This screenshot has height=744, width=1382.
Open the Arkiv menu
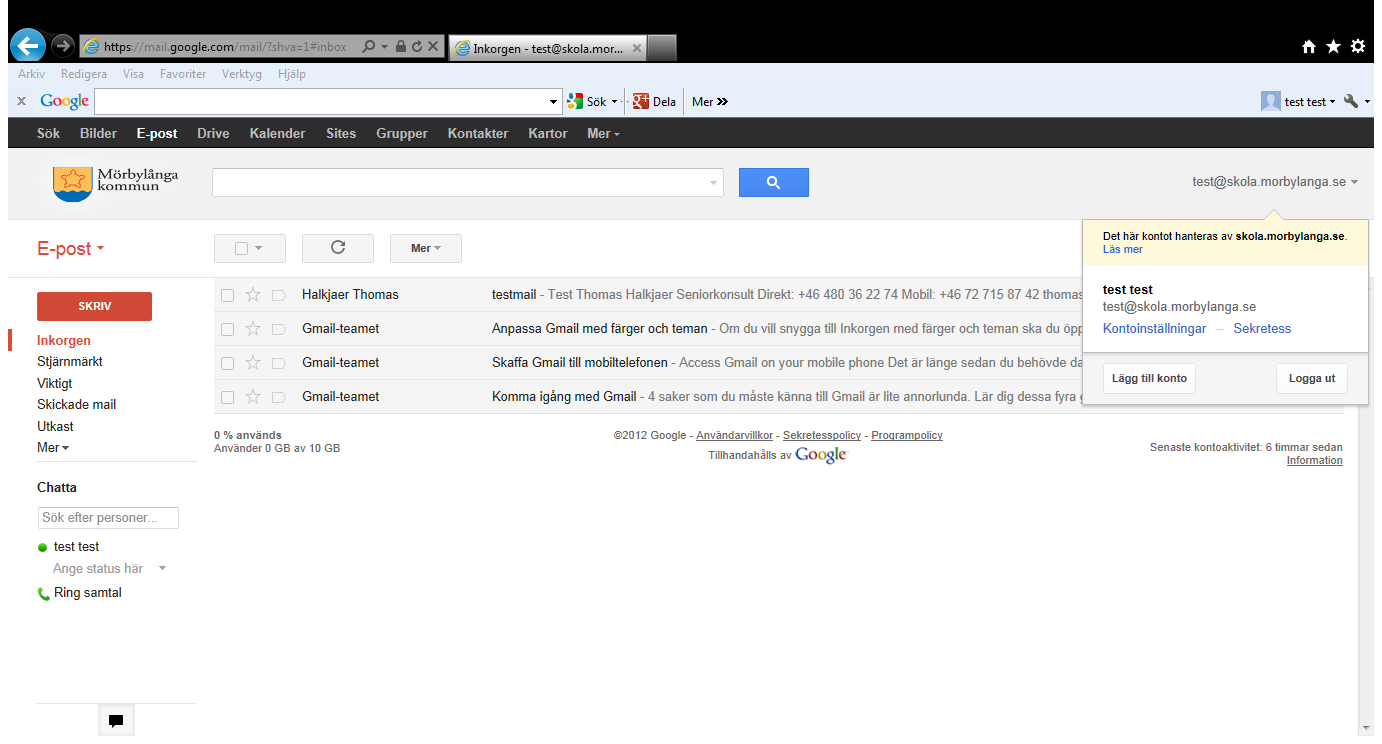click(x=31, y=74)
